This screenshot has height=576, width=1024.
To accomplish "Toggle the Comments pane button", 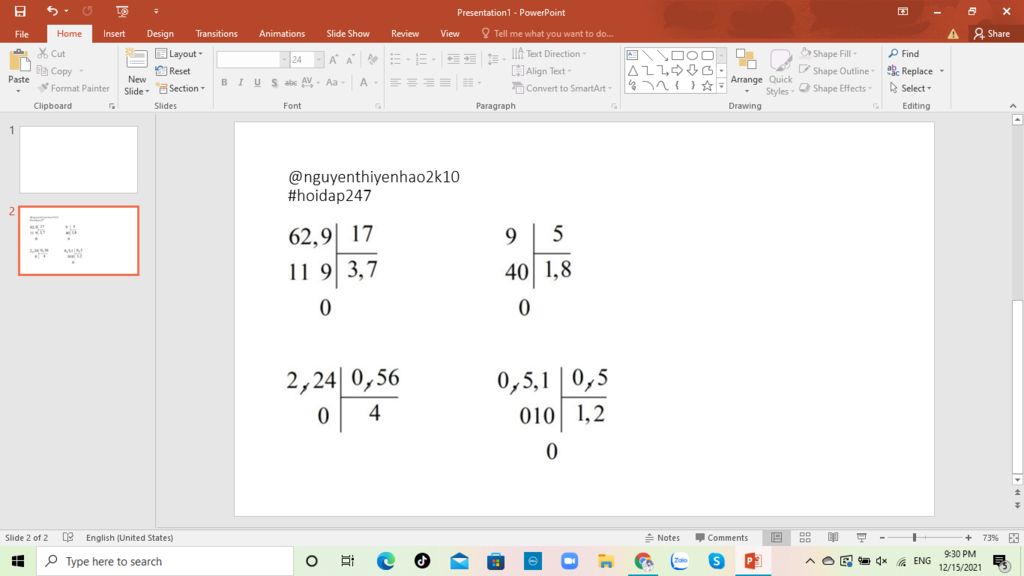I will [722, 537].
